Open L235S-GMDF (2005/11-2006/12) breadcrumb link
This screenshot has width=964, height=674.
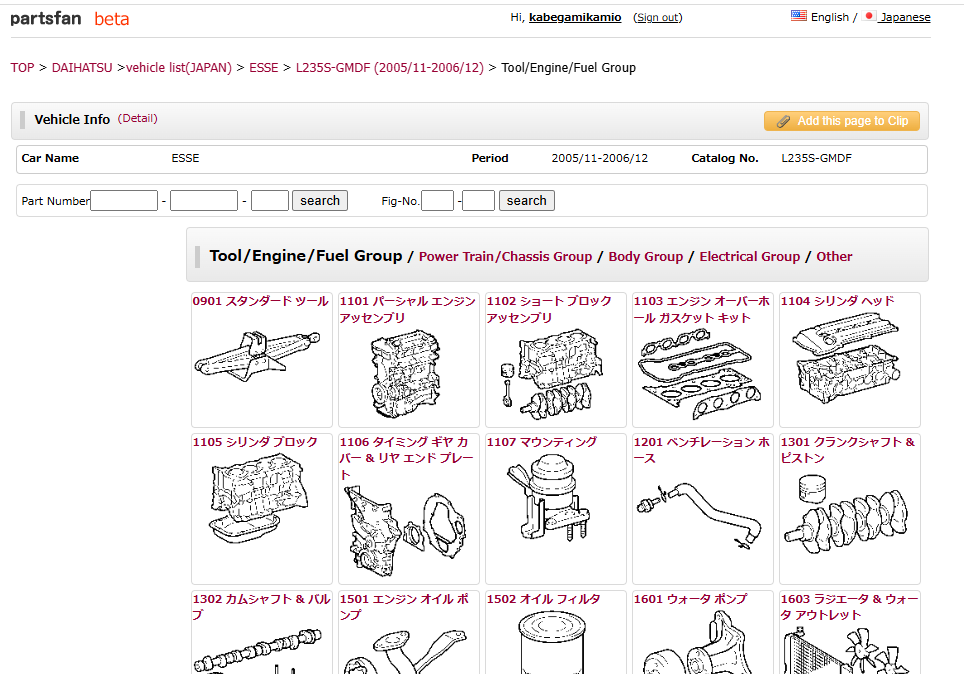pos(390,68)
